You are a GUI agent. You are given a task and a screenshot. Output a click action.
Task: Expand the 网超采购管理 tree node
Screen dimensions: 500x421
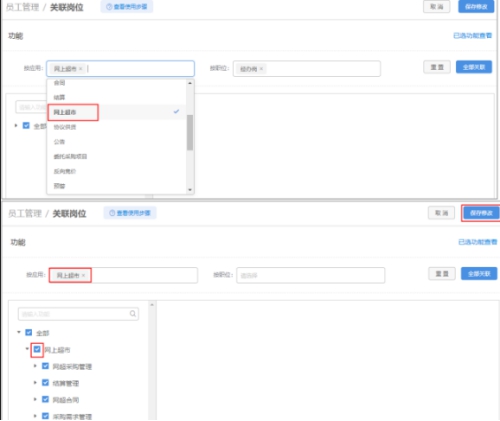click(35, 366)
